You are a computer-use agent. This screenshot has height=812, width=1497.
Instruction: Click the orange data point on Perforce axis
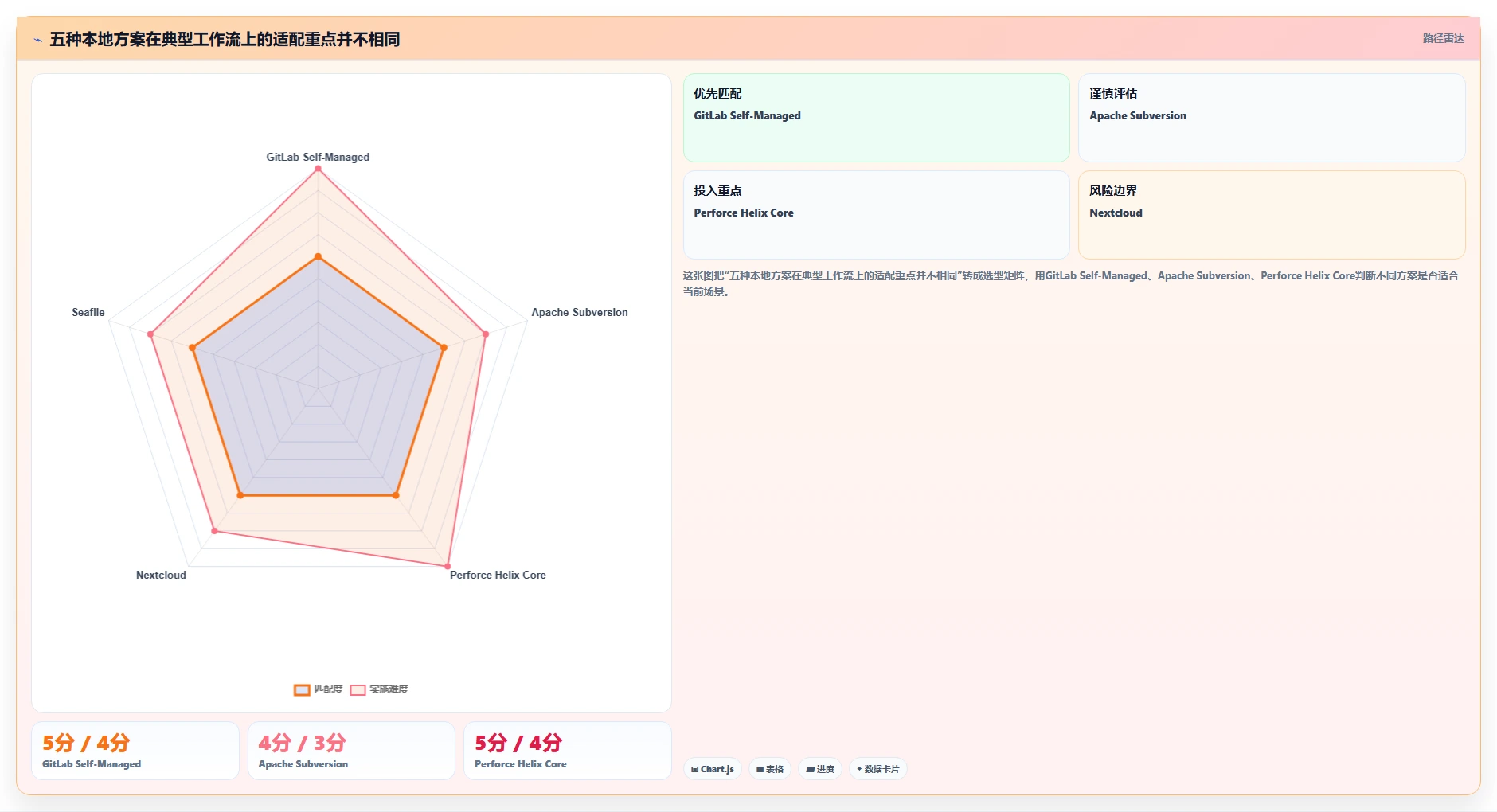point(396,495)
